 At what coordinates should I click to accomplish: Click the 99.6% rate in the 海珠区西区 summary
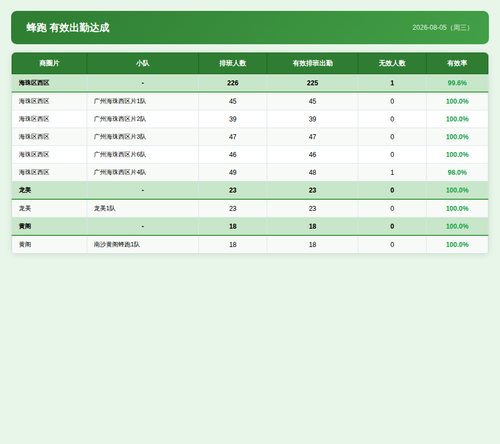click(457, 83)
